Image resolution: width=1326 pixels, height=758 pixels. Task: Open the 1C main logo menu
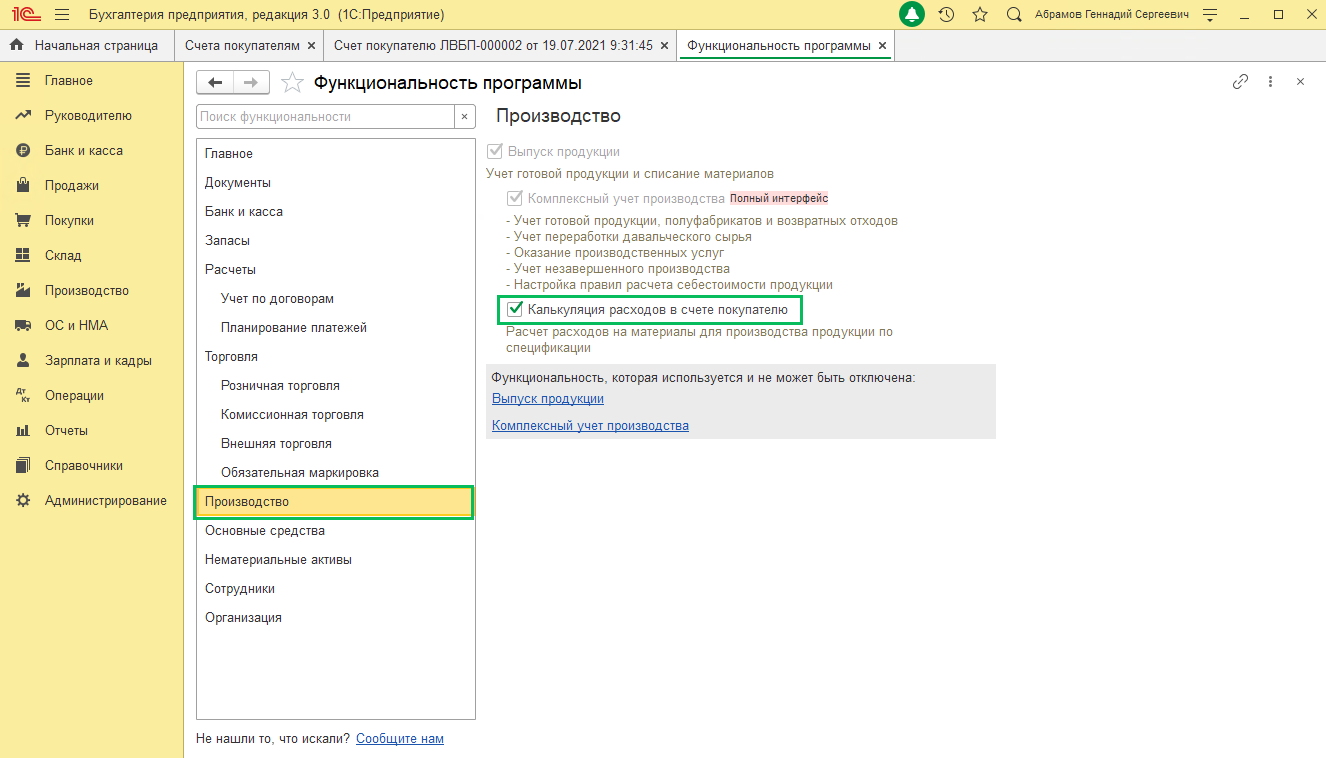[x=26, y=15]
